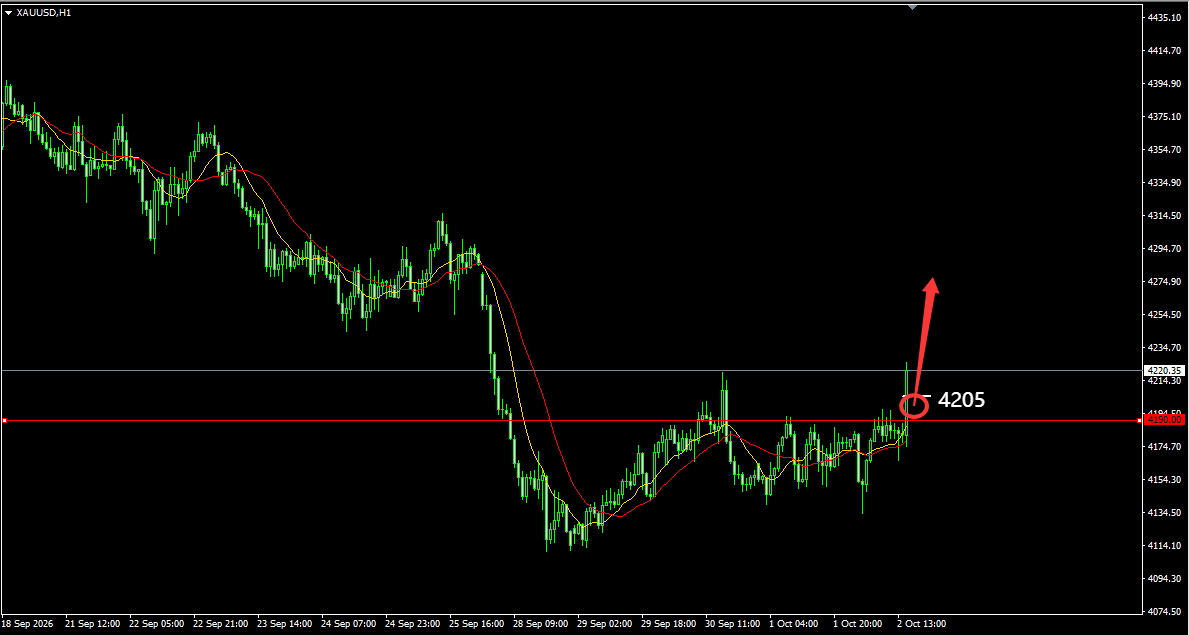Click the 4274.90 price axis label

[x=1165, y=281]
